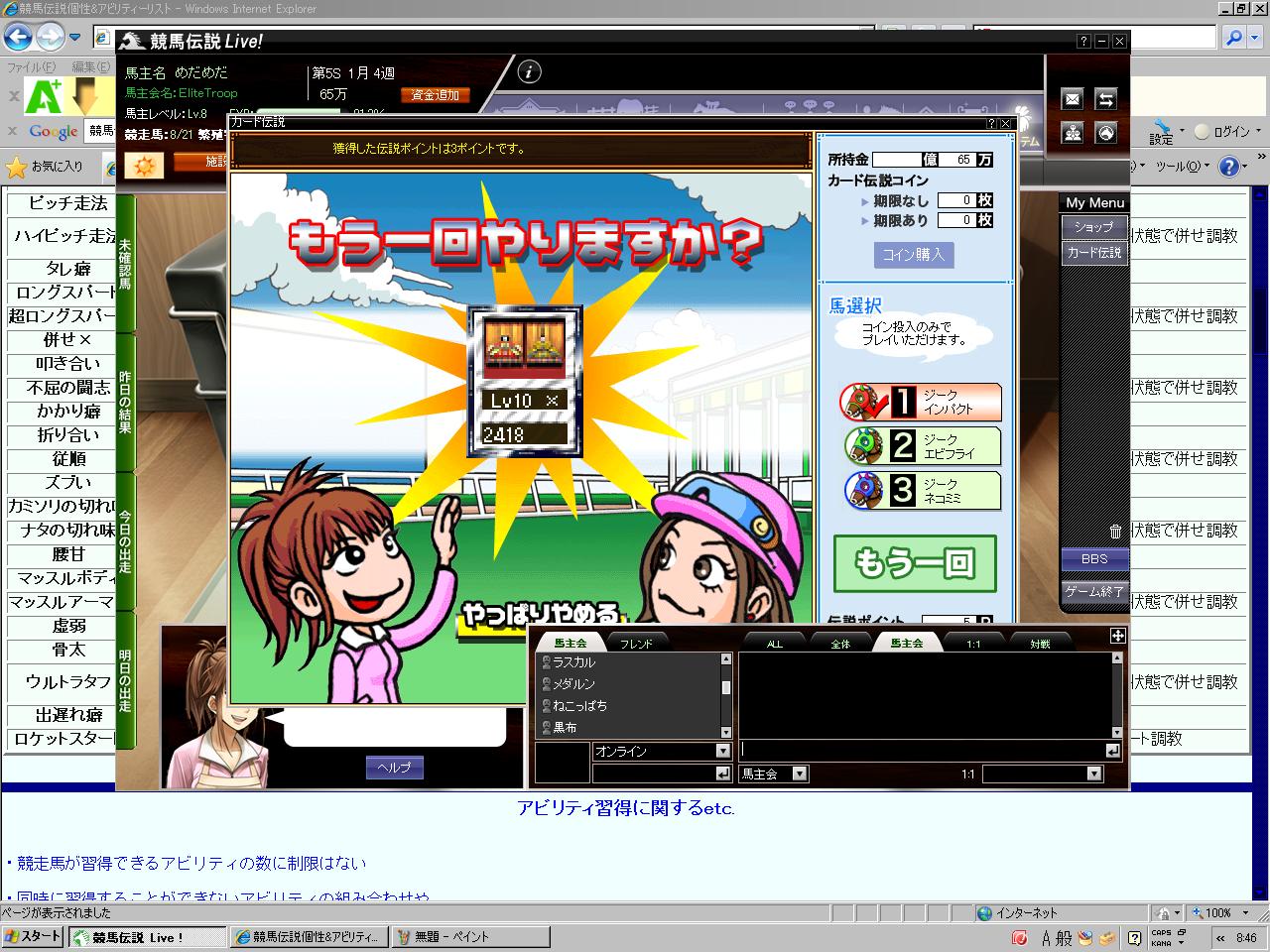Click the ログイン toolbar button
The image size is (1270, 952).
(1223, 131)
